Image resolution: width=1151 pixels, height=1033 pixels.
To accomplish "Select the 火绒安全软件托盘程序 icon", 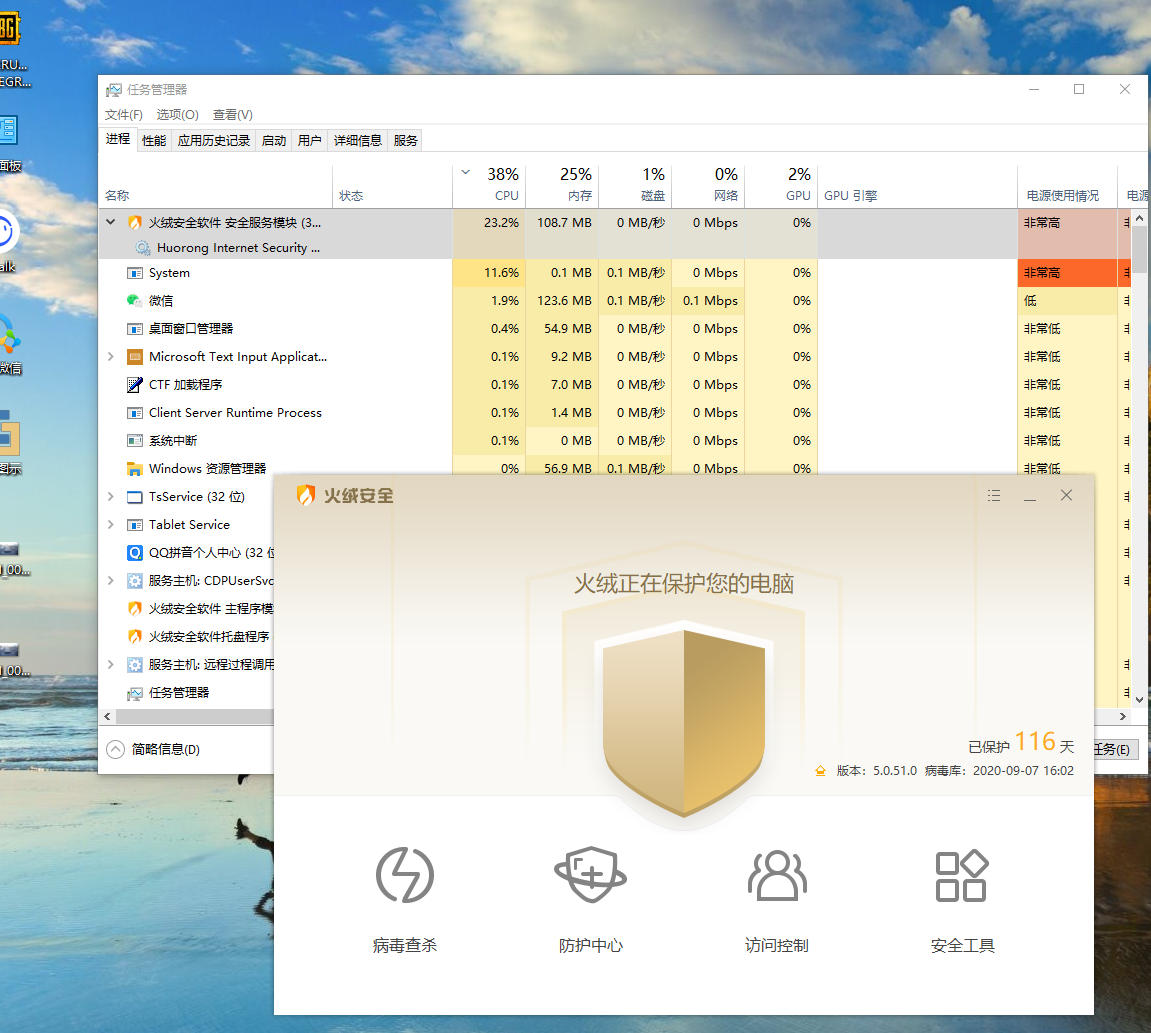I will point(134,636).
